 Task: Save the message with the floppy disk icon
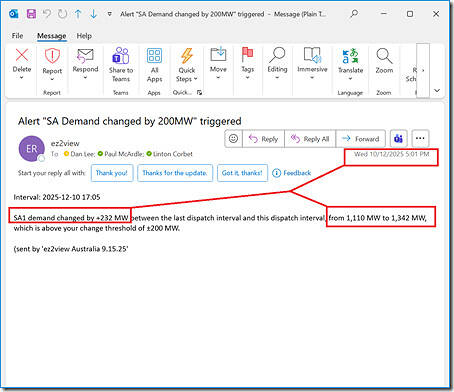[31, 14]
